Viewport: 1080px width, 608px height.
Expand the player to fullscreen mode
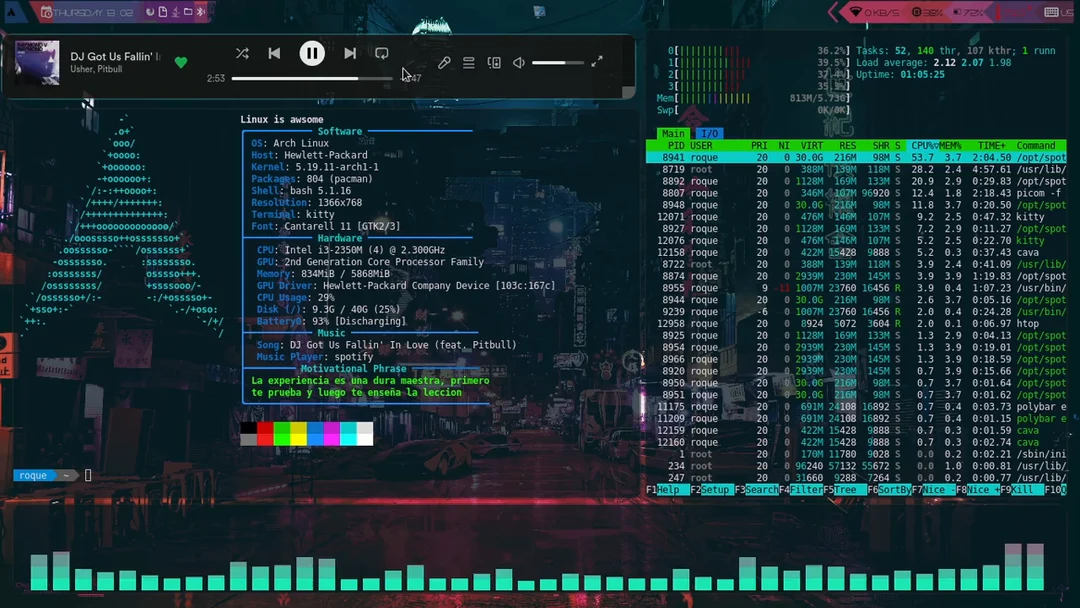tap(597, 62)
